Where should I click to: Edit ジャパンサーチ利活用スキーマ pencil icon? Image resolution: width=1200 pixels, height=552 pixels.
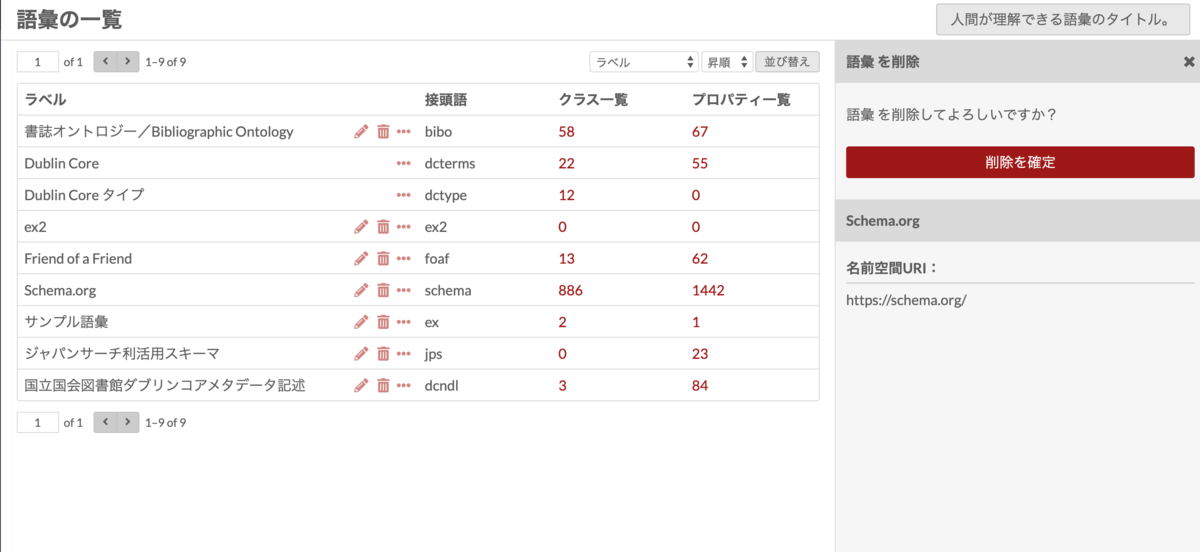point(361,353)
